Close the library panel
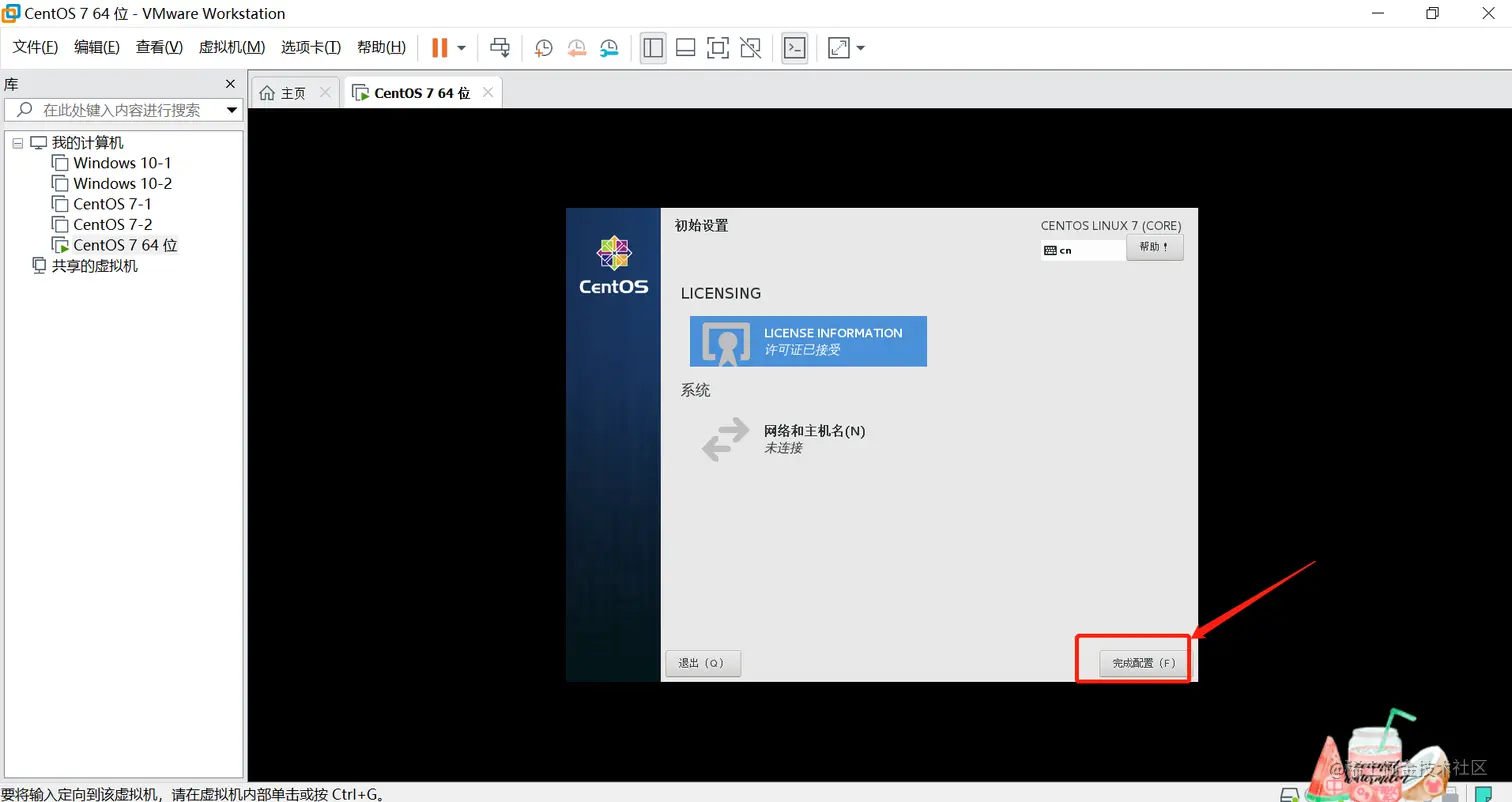 point(230,84)
